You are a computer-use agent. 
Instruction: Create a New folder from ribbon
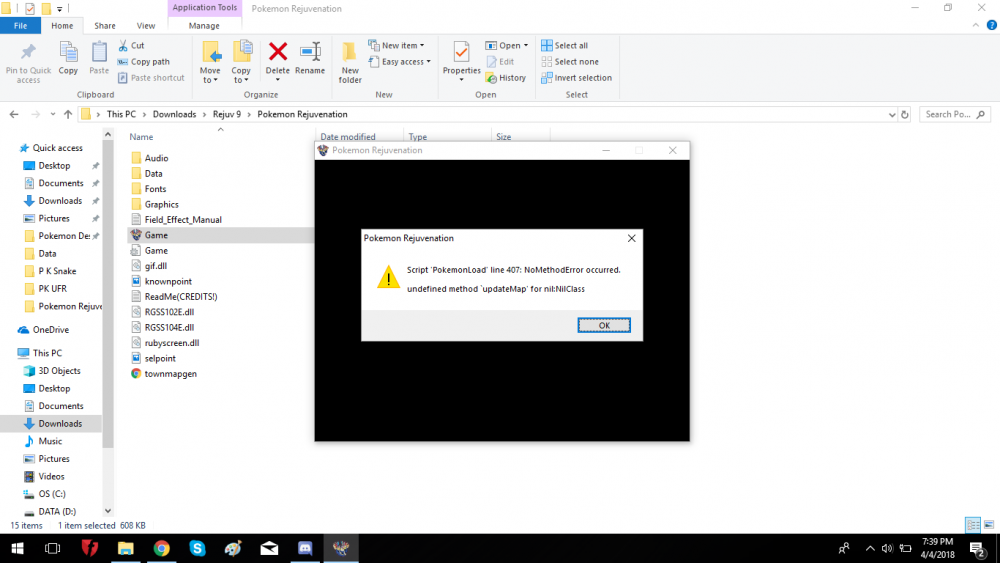point(349,62)
